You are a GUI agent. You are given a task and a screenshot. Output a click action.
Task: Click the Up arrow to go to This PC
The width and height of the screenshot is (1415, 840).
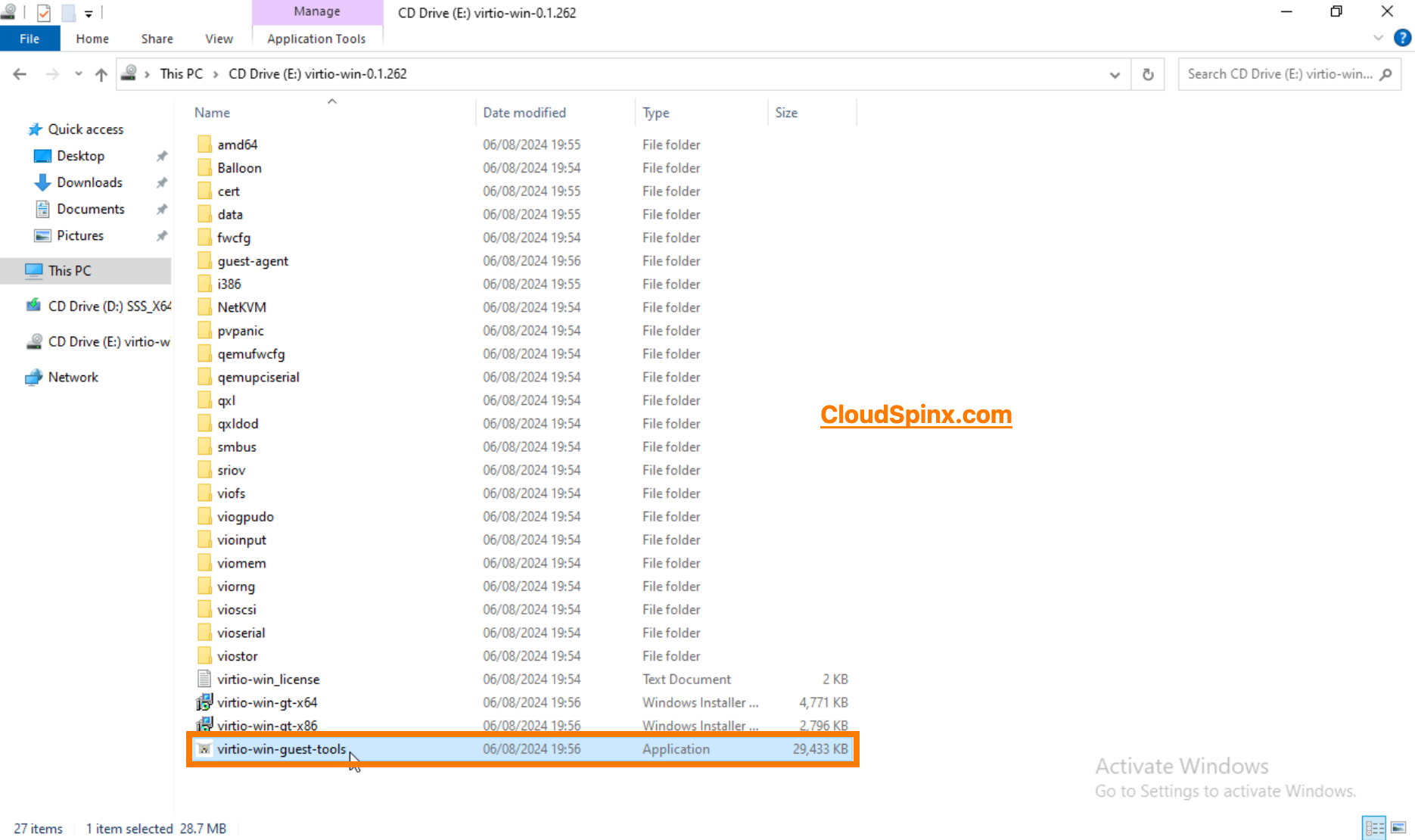click(101, 73)
